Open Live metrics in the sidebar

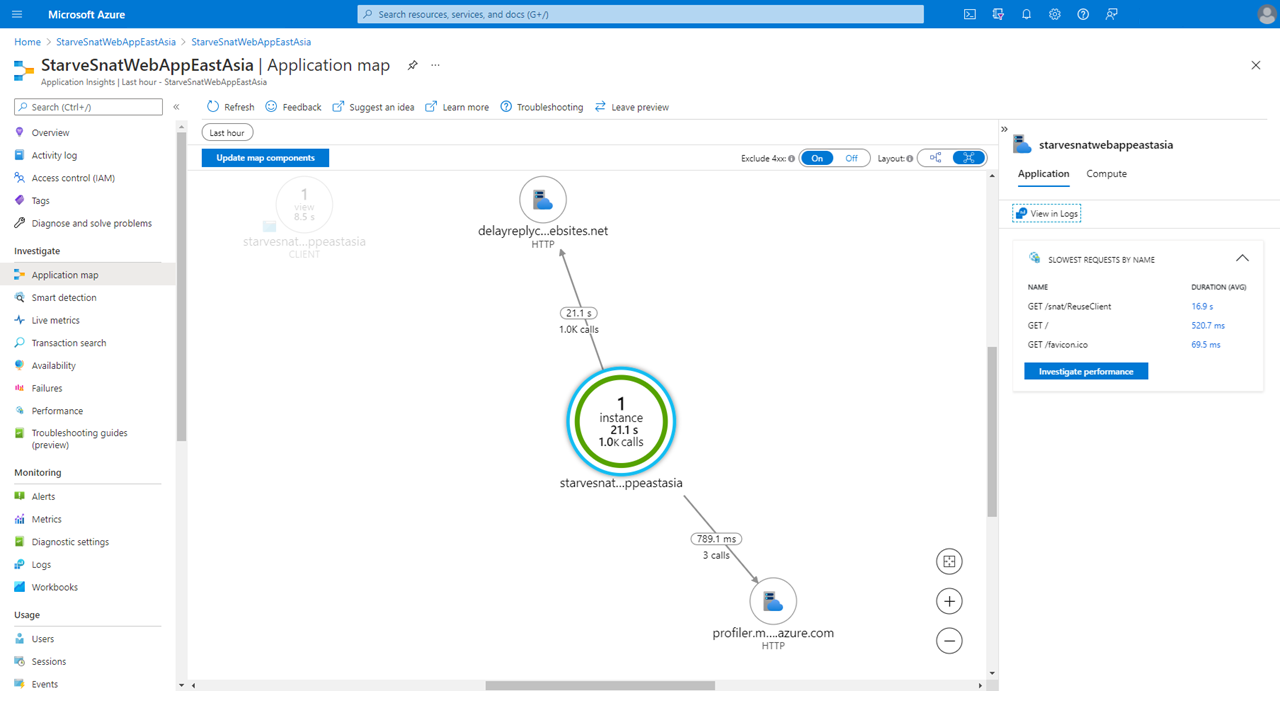click(x=55, y=320)
